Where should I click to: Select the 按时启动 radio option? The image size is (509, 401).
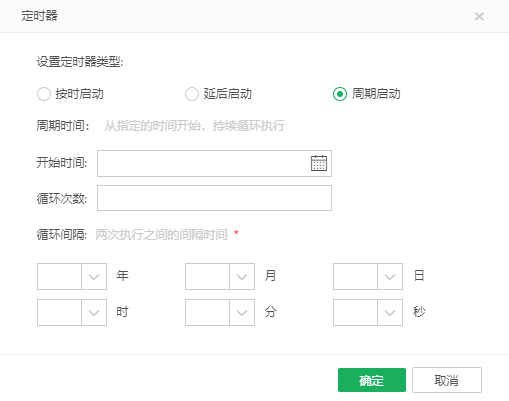click(44, 94)
